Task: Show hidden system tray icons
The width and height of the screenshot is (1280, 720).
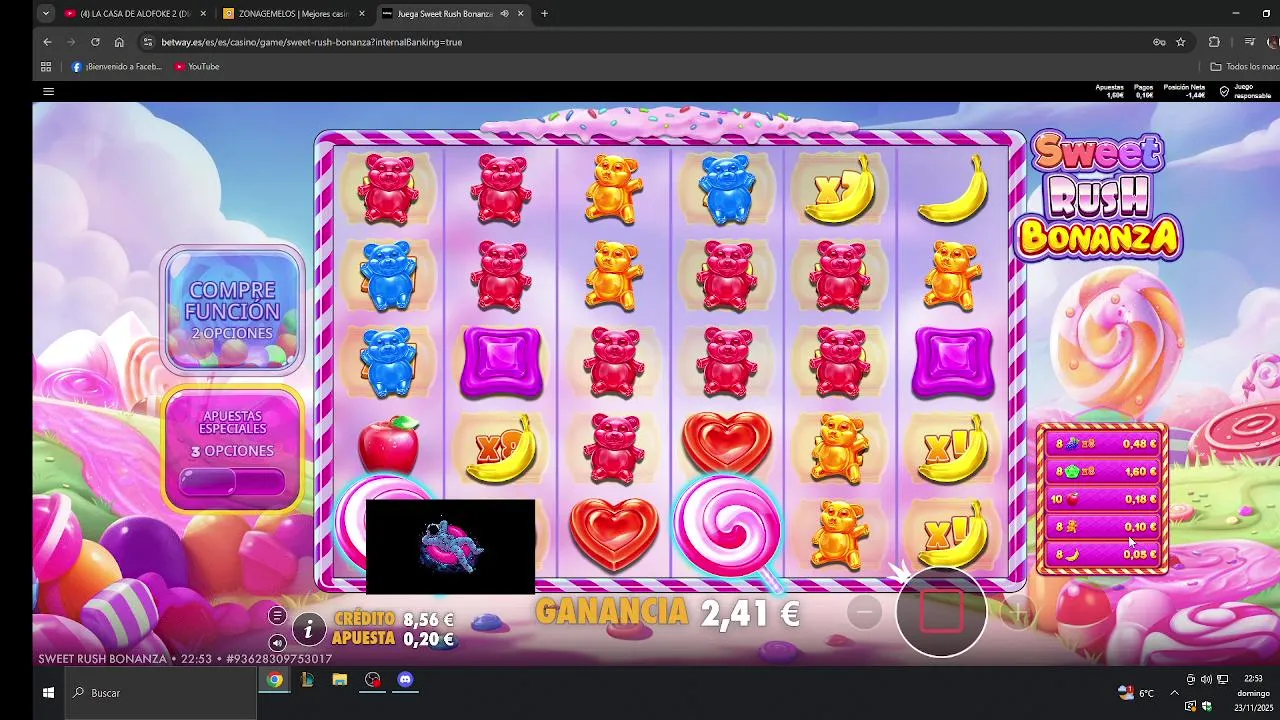Action: click(1174, 692)
